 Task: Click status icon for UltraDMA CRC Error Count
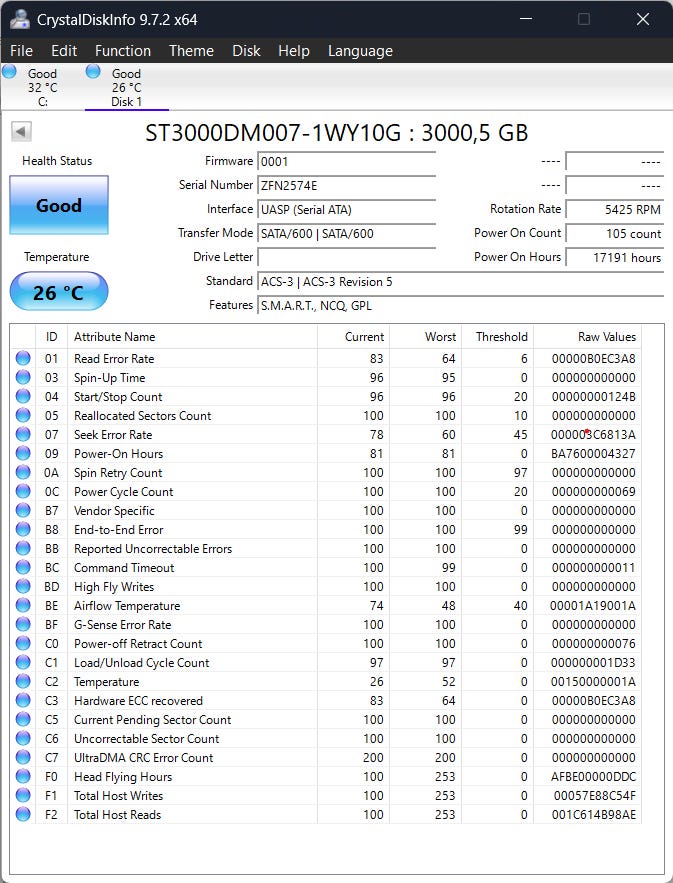tap(23, 757)
